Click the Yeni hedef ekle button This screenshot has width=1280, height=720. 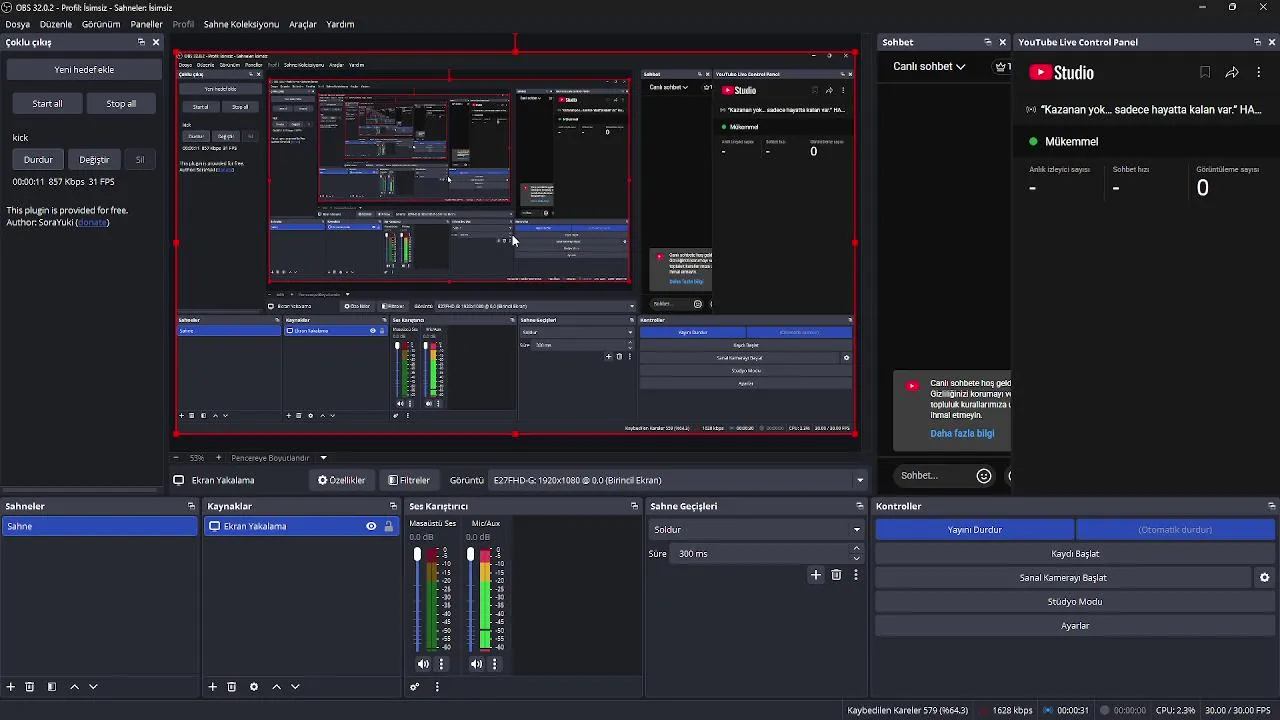click(x=84, y=70)
